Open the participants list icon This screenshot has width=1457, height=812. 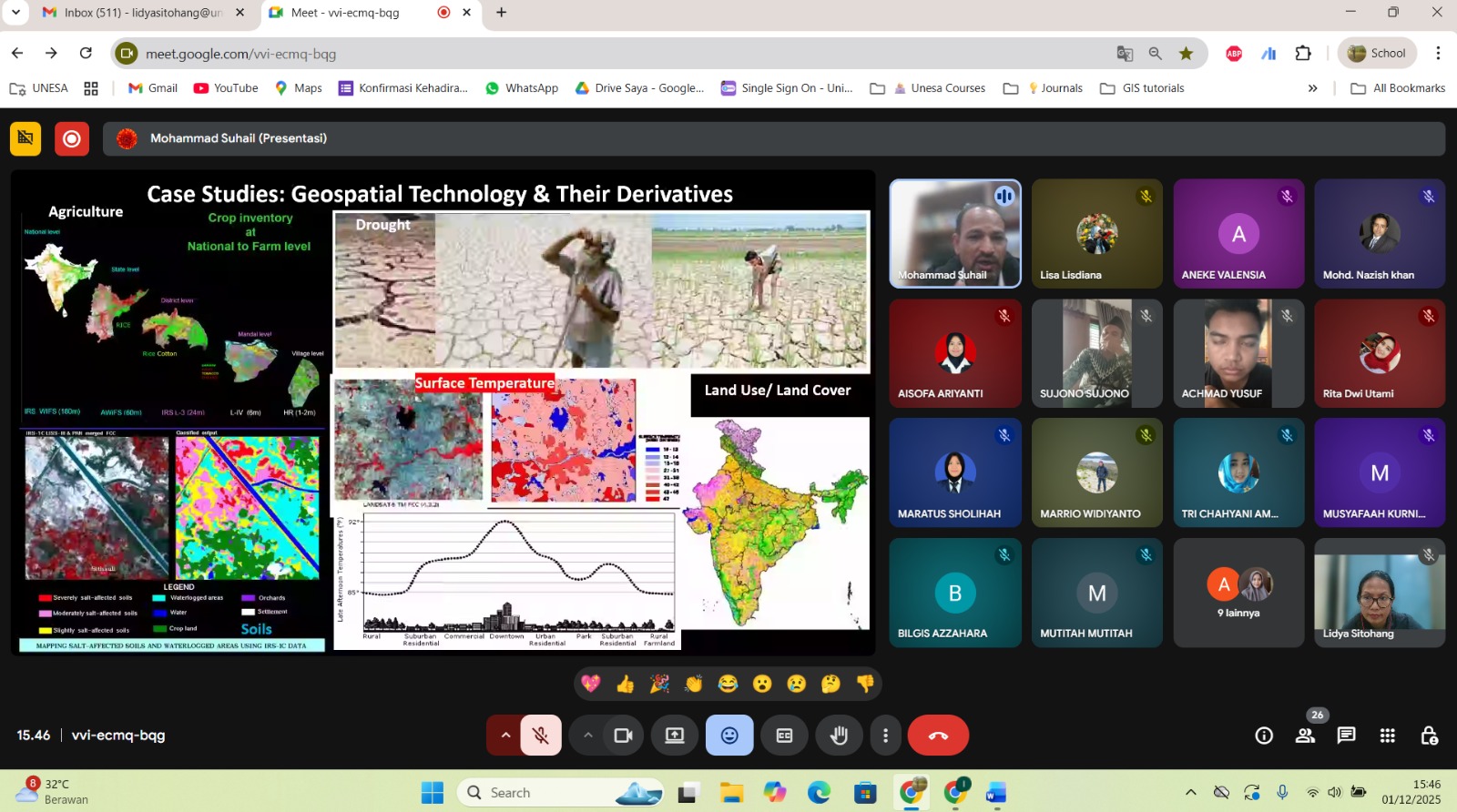point(1305,736)
